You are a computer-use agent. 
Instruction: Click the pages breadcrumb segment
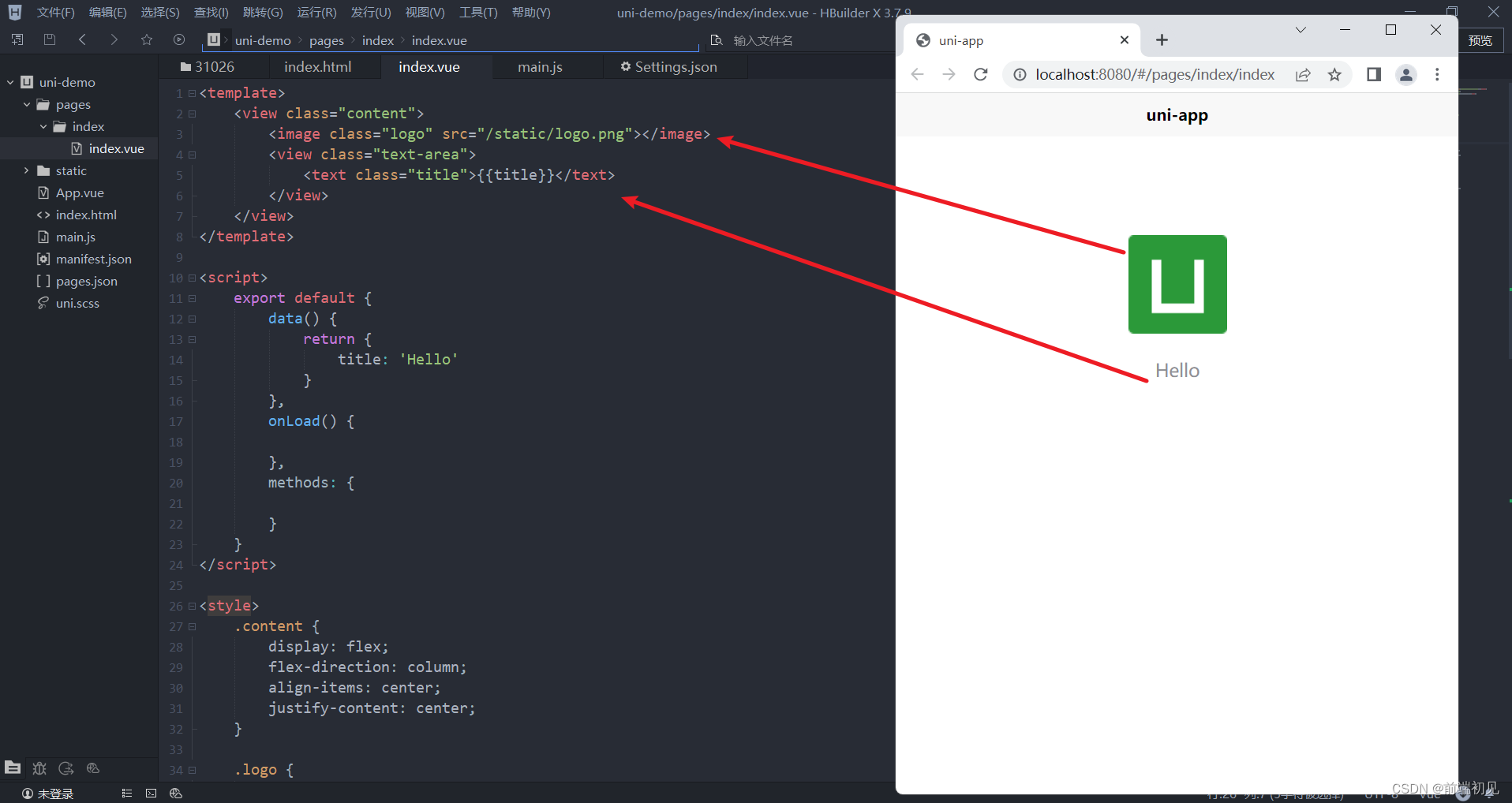(x=327, y=40)
